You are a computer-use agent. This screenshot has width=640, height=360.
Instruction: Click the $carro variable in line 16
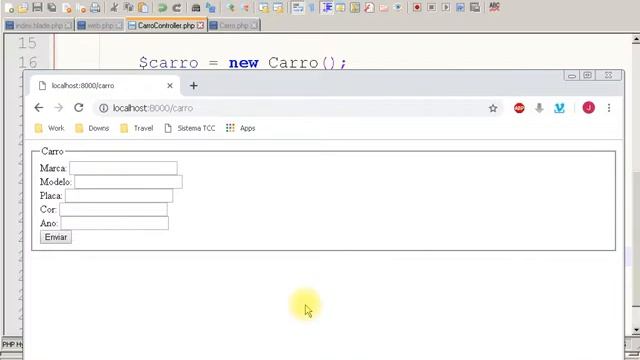[x=169, y=63]
